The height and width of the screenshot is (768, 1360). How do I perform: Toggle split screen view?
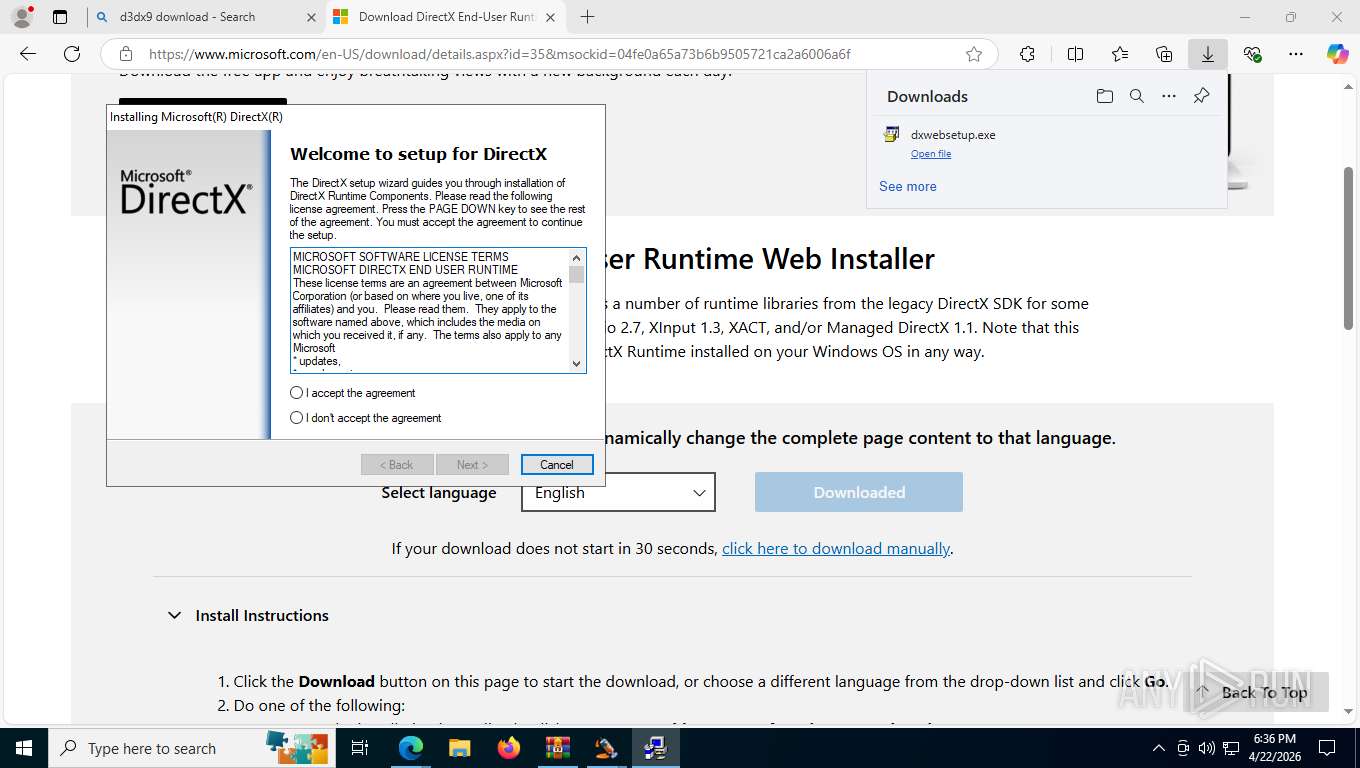pyautogui.click(x=1076, y=54)
